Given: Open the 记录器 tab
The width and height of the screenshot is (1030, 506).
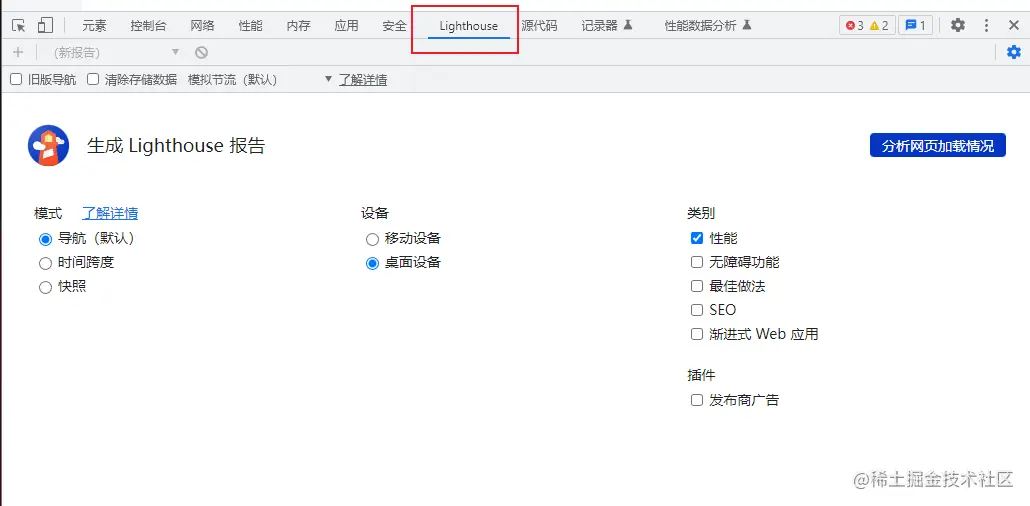Looking at the screenshot, I should pos(606,26).
